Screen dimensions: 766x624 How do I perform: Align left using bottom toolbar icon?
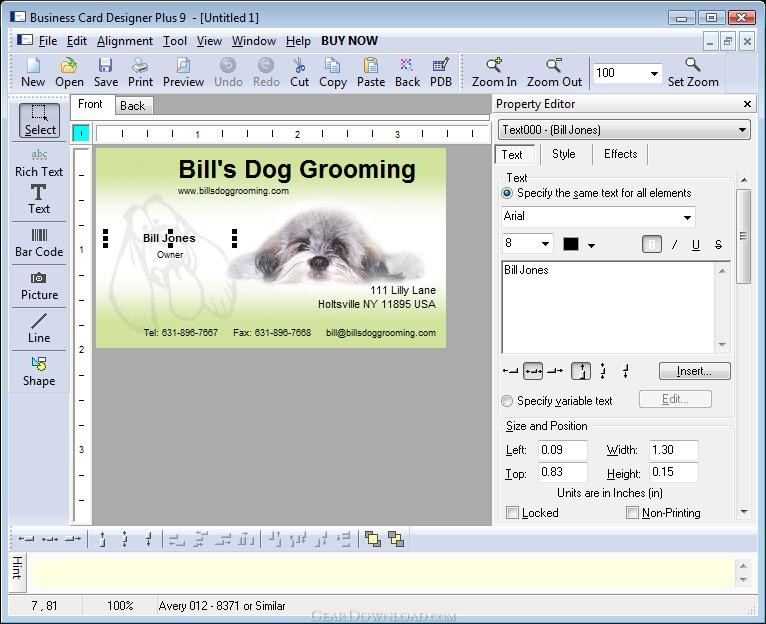point(26,539)
